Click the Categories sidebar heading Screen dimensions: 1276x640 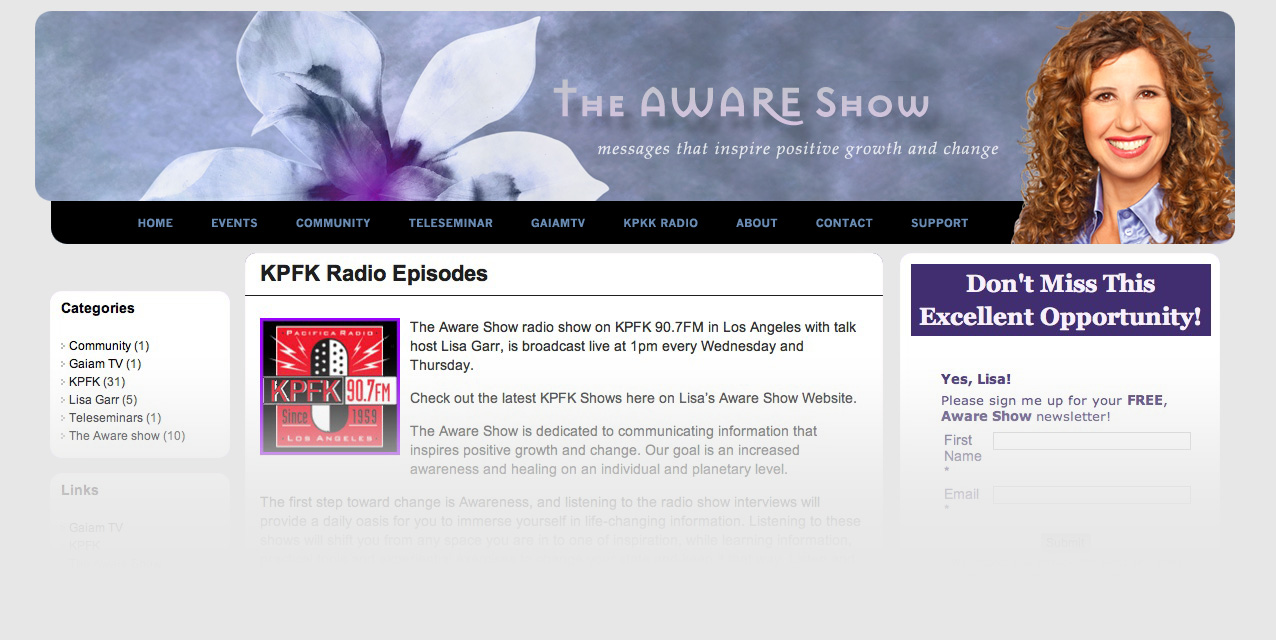98,308
